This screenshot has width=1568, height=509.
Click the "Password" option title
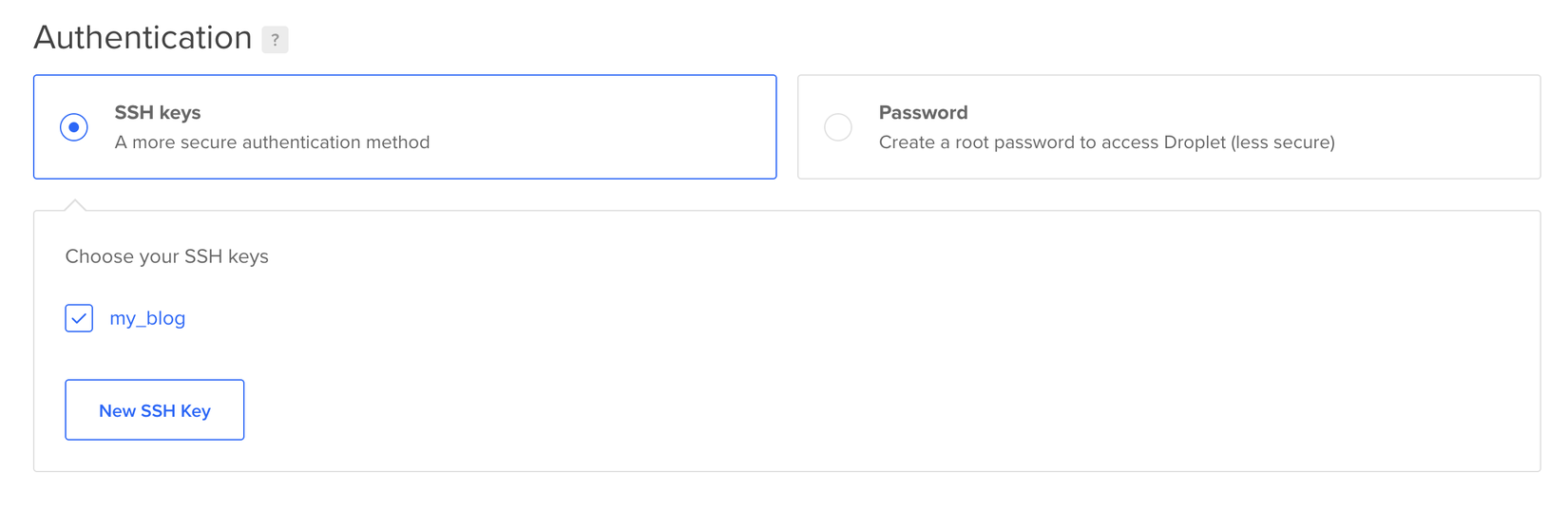click(x=923, y=112)
